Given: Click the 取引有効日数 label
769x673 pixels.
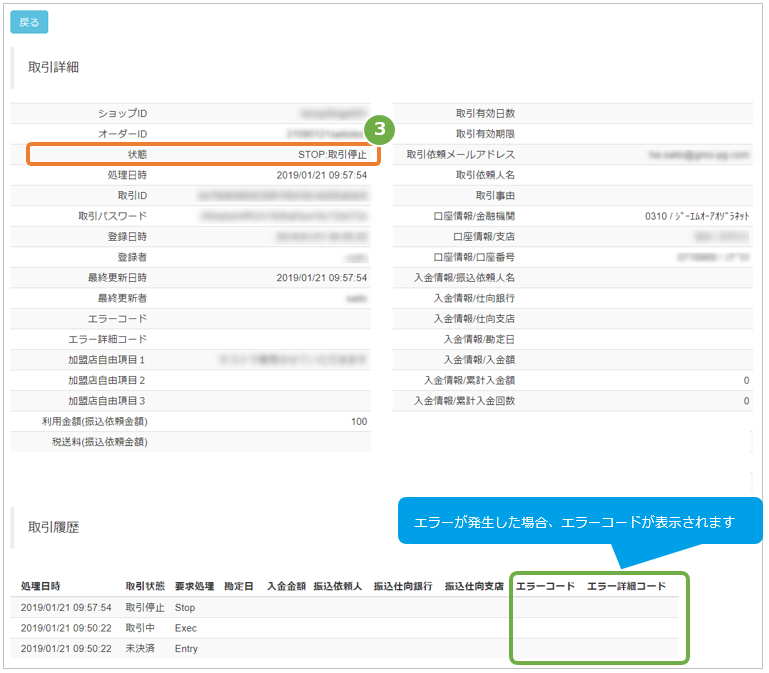Looking at the screenshot, I should point(486,113).
